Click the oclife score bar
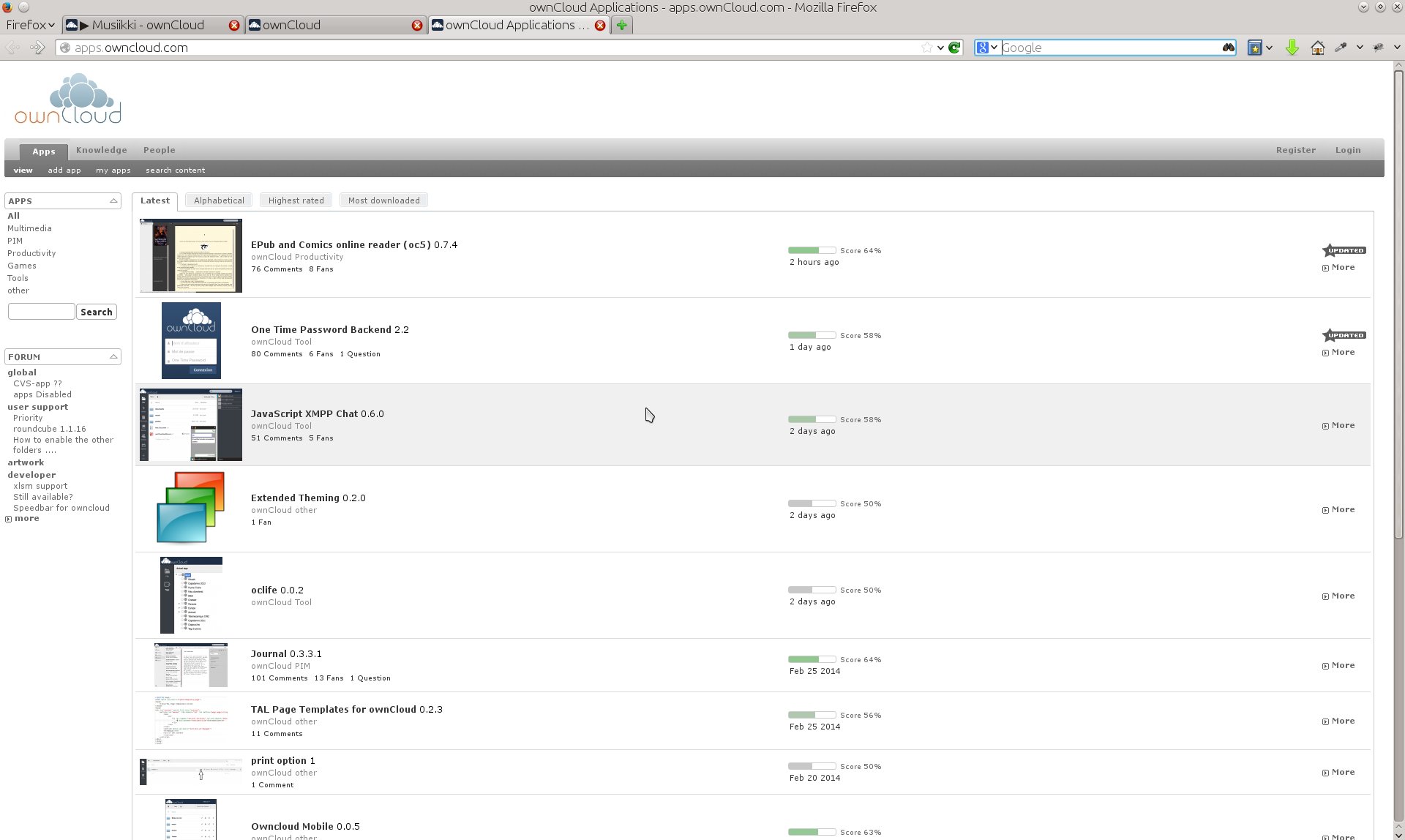The image size is (1405, 840). pos(812,590)
